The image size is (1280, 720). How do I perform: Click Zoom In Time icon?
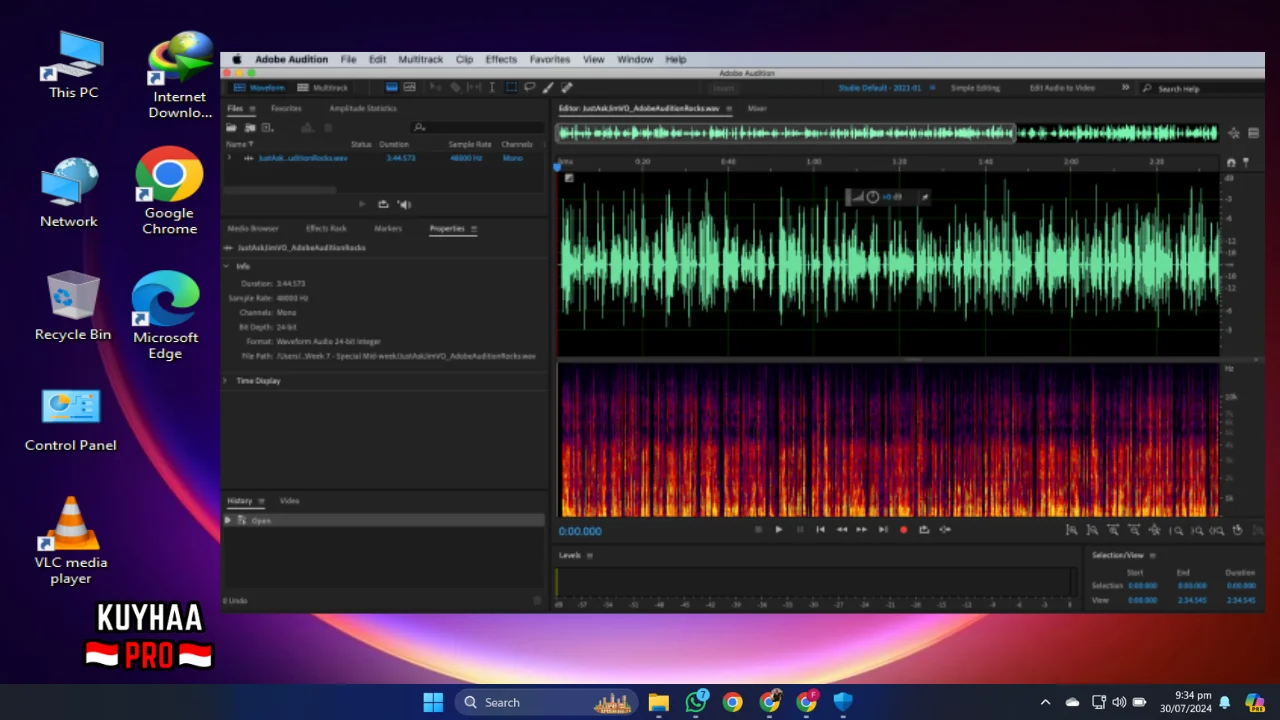(x=1113, y=530)
